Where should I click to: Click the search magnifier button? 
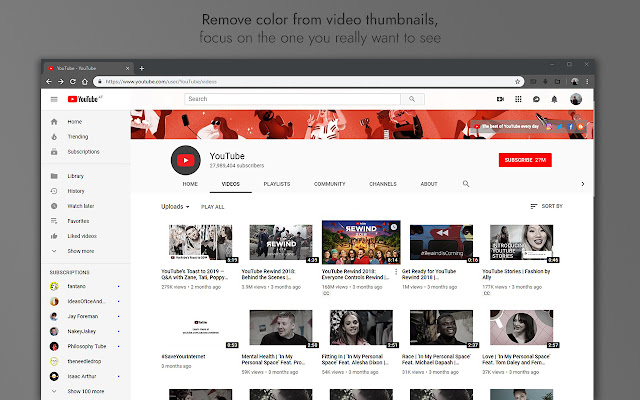click(412, 99)
